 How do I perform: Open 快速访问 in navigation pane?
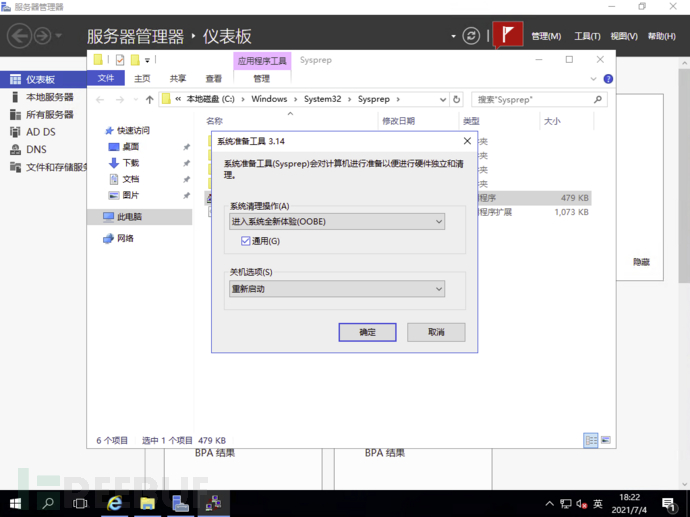click(133, 131)
